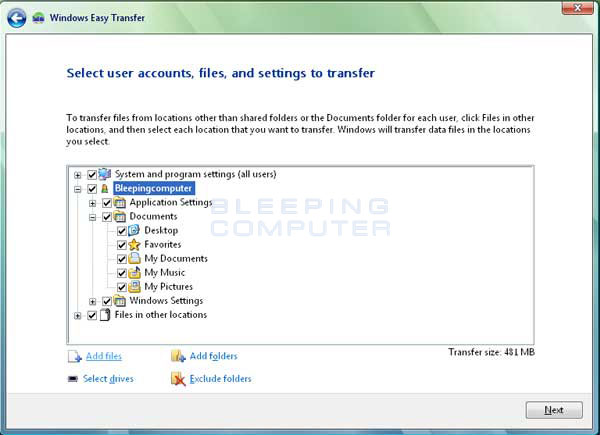Click the Application Settings folder icon
This screenshot has width=600, height=435.
coord(120,202)
